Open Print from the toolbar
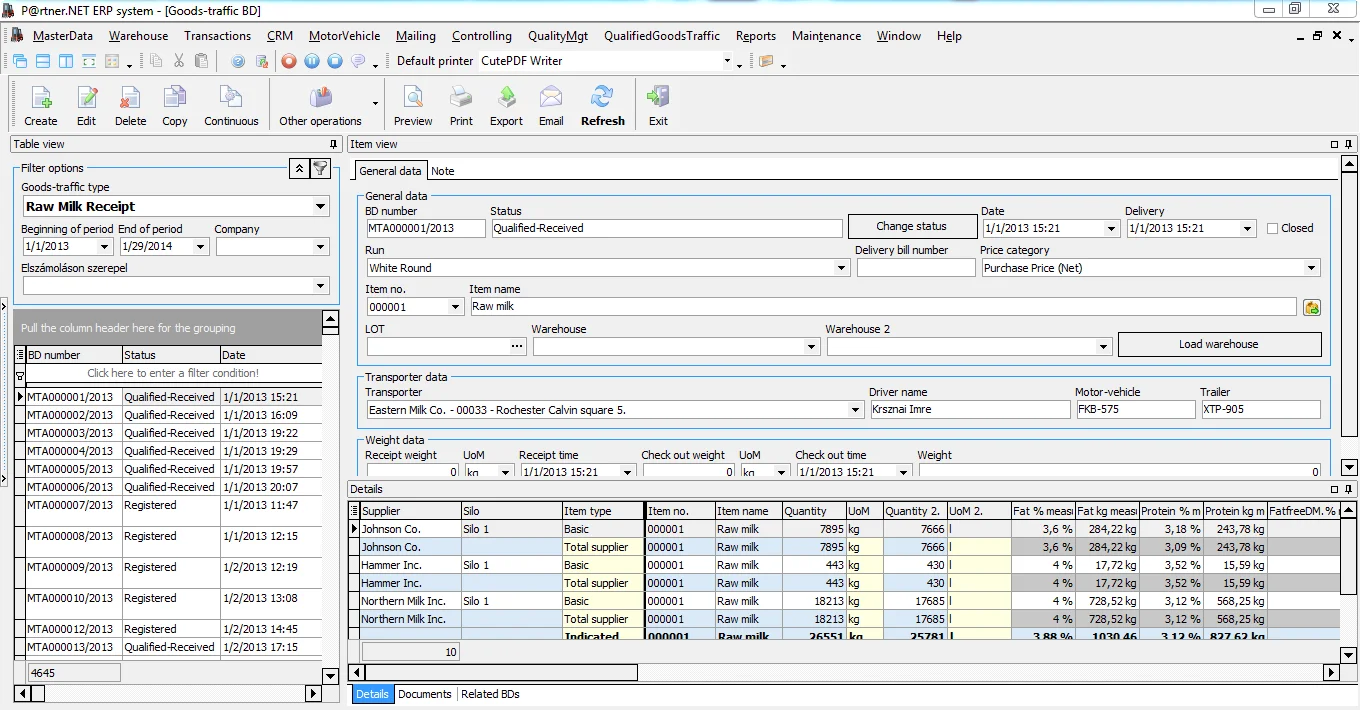The image size is (1360, 710). pos(461,105)
